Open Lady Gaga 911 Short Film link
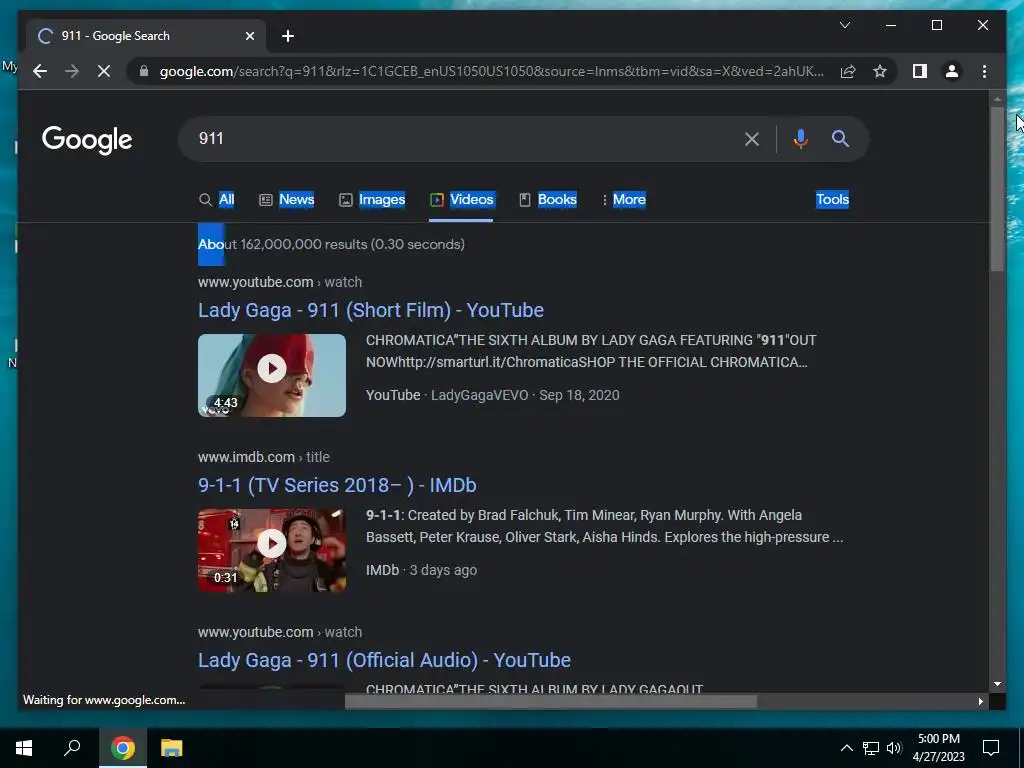Image resolution: width=1024 pixels, height=768 pixels. 371,310
